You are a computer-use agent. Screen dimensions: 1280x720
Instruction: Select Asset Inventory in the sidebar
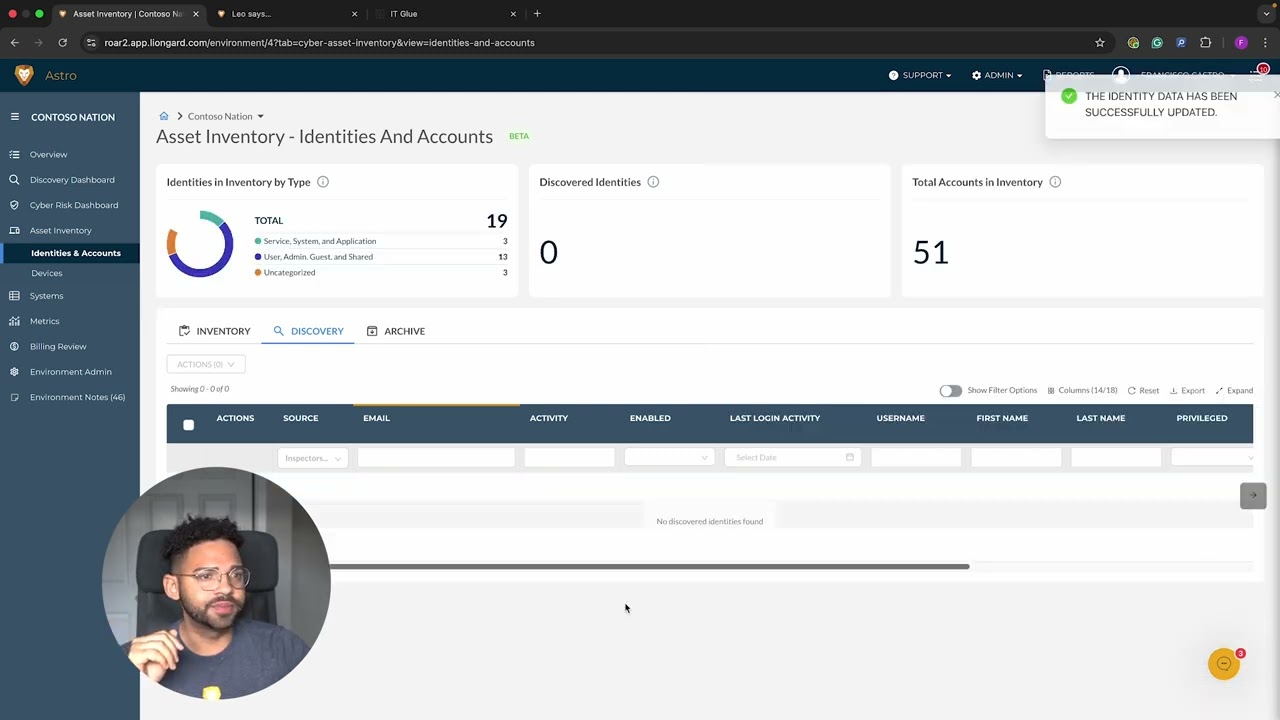coord(60,230)
